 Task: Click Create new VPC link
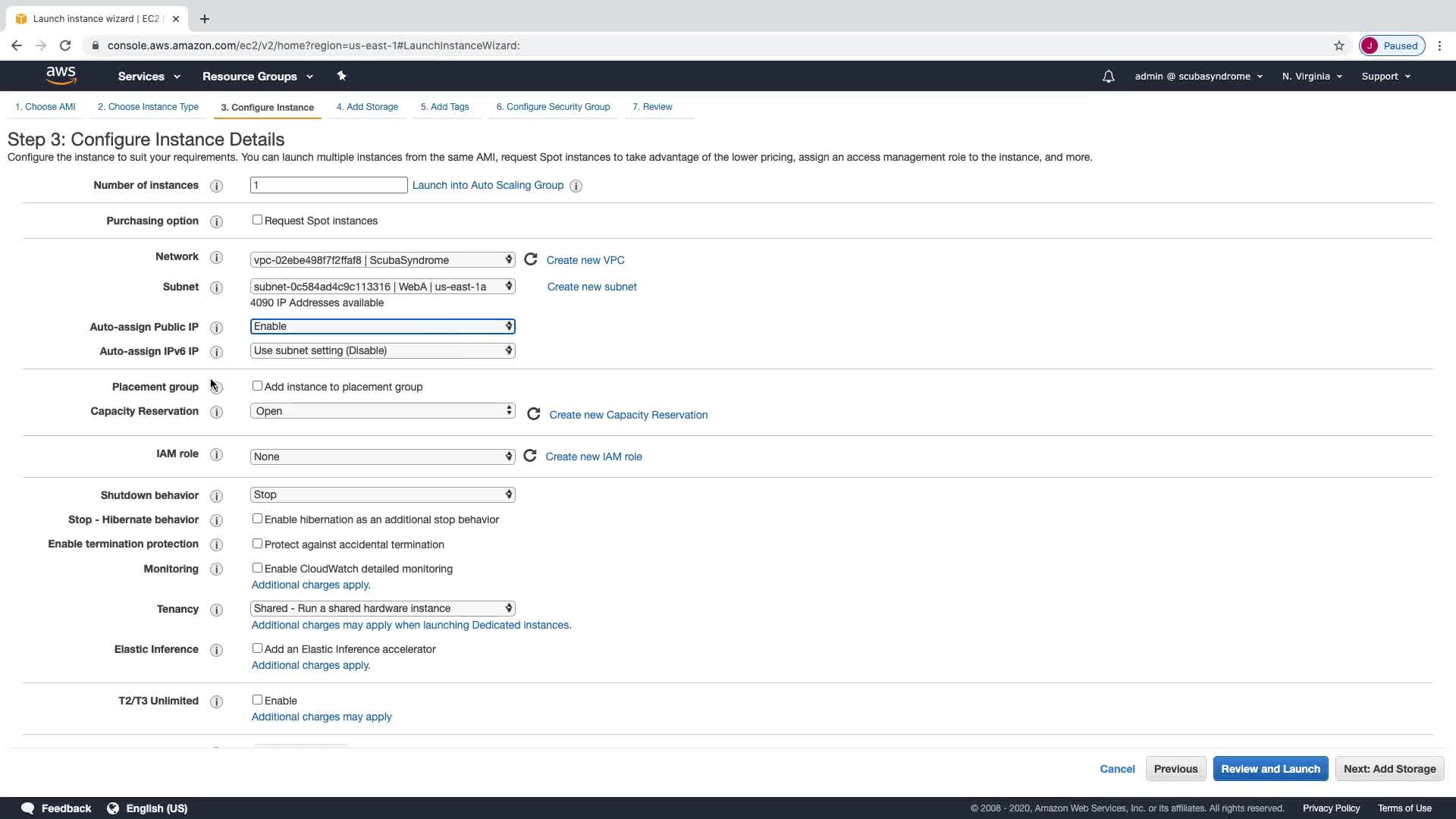tap(585, 260)
